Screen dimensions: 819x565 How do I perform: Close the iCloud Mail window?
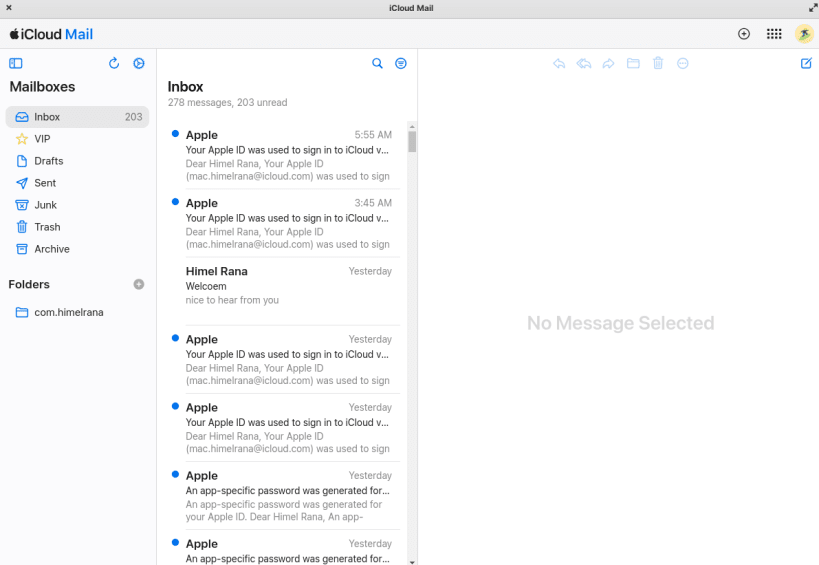click(8, 8)
